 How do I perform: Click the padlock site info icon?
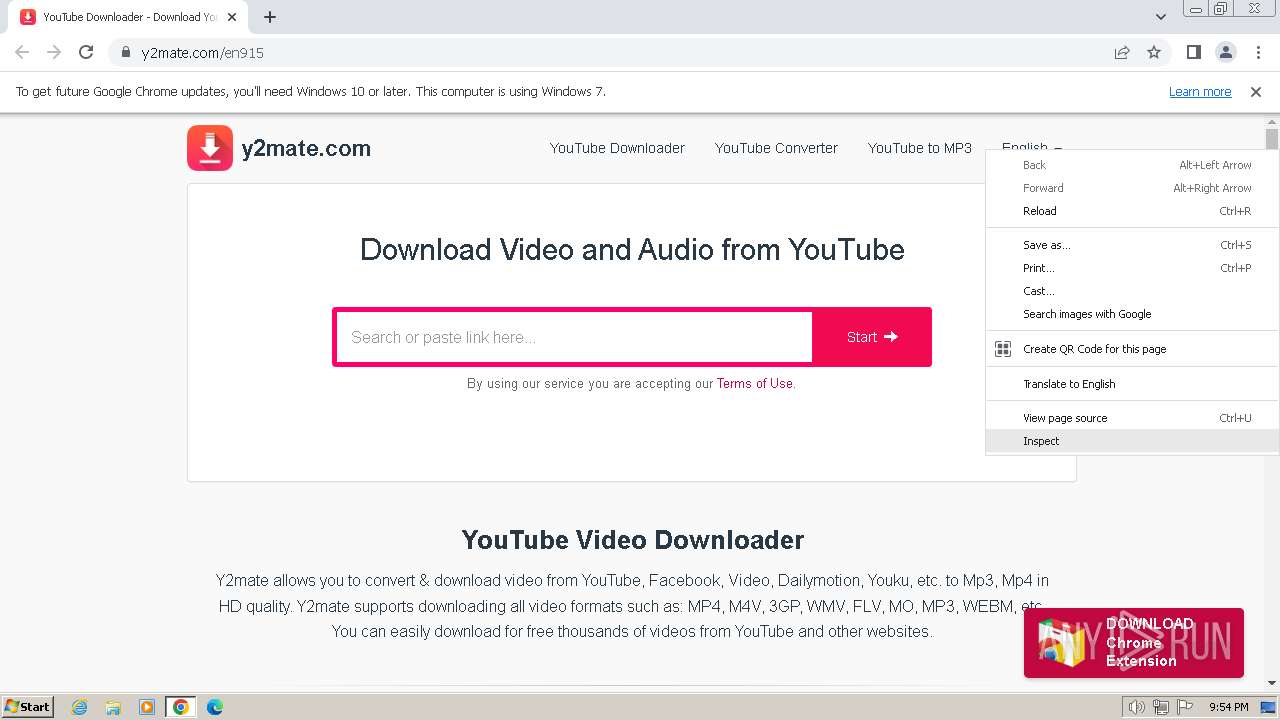point(125,53)
